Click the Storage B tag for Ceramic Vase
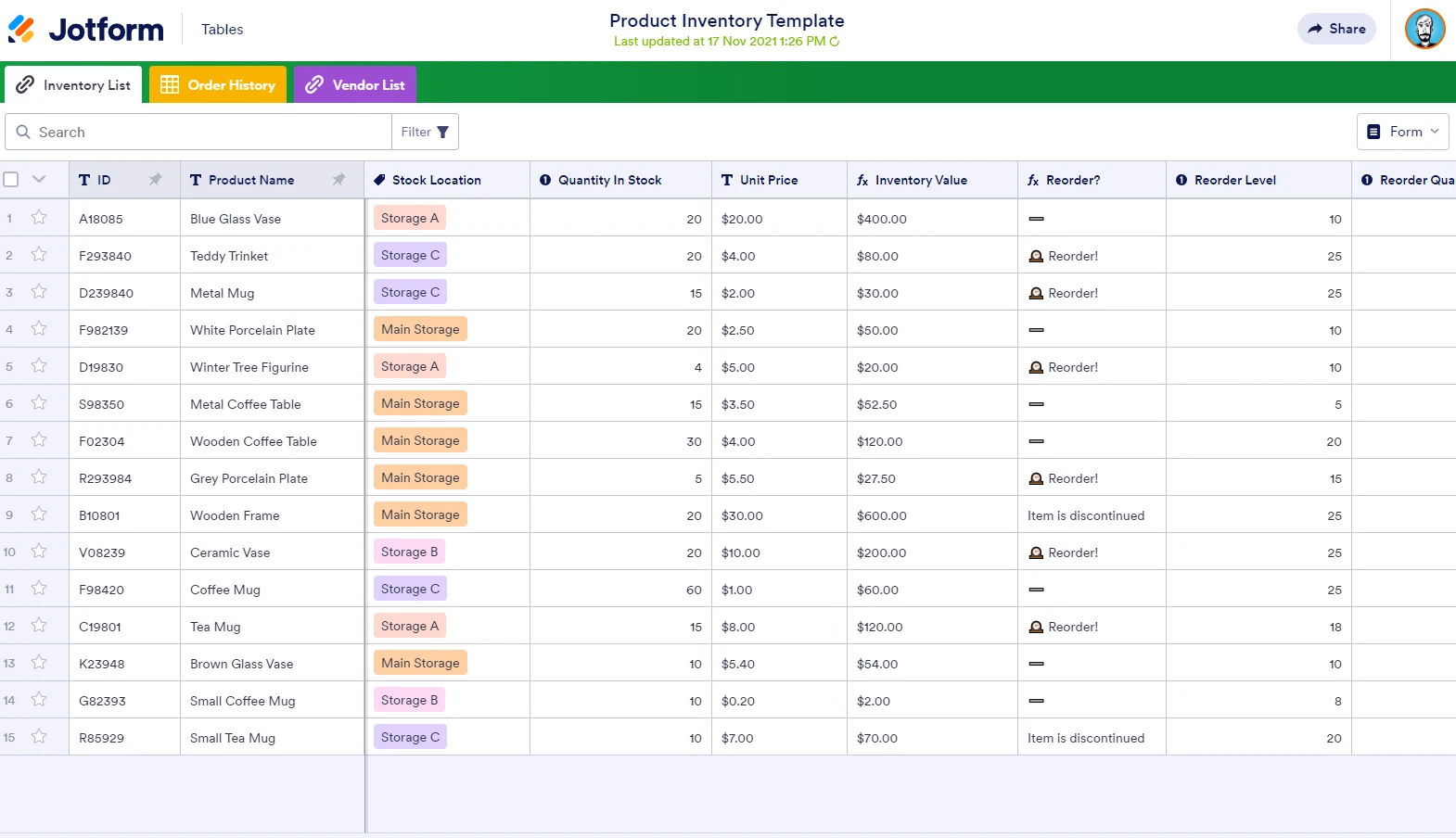Screen dimensions: 1456x838 tap(409, 552)
